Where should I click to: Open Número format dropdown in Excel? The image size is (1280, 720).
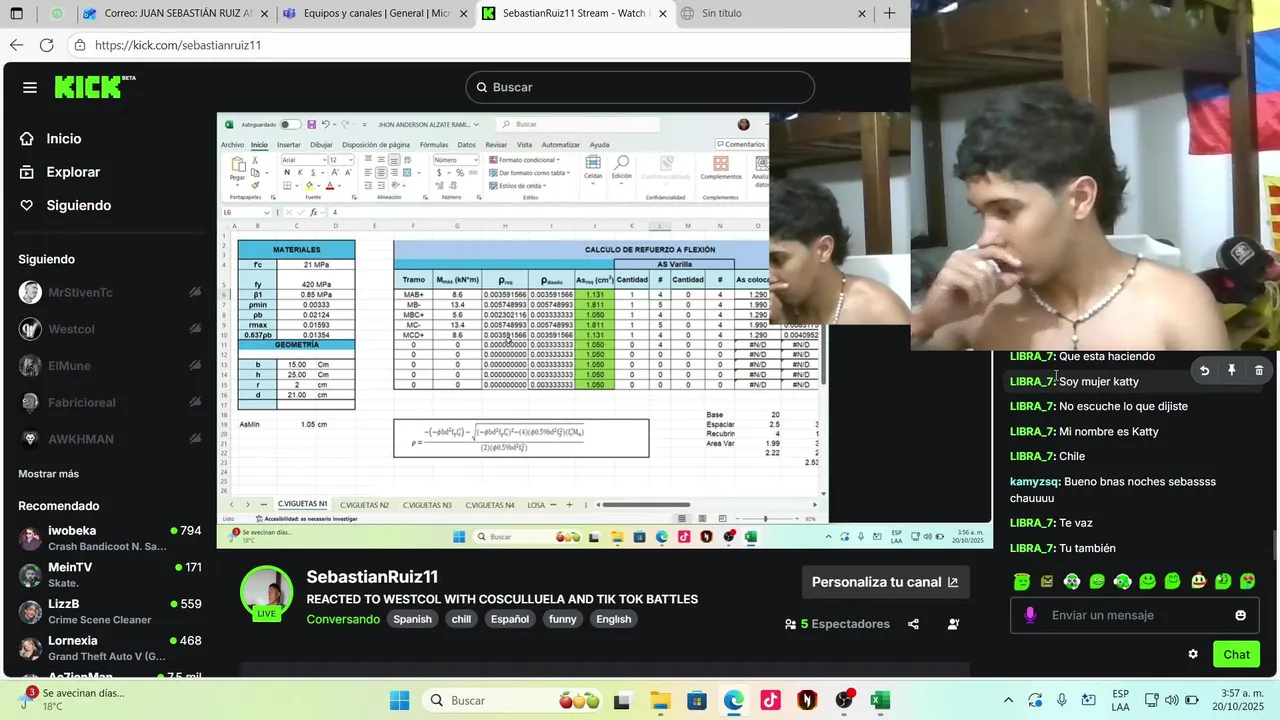478,160
